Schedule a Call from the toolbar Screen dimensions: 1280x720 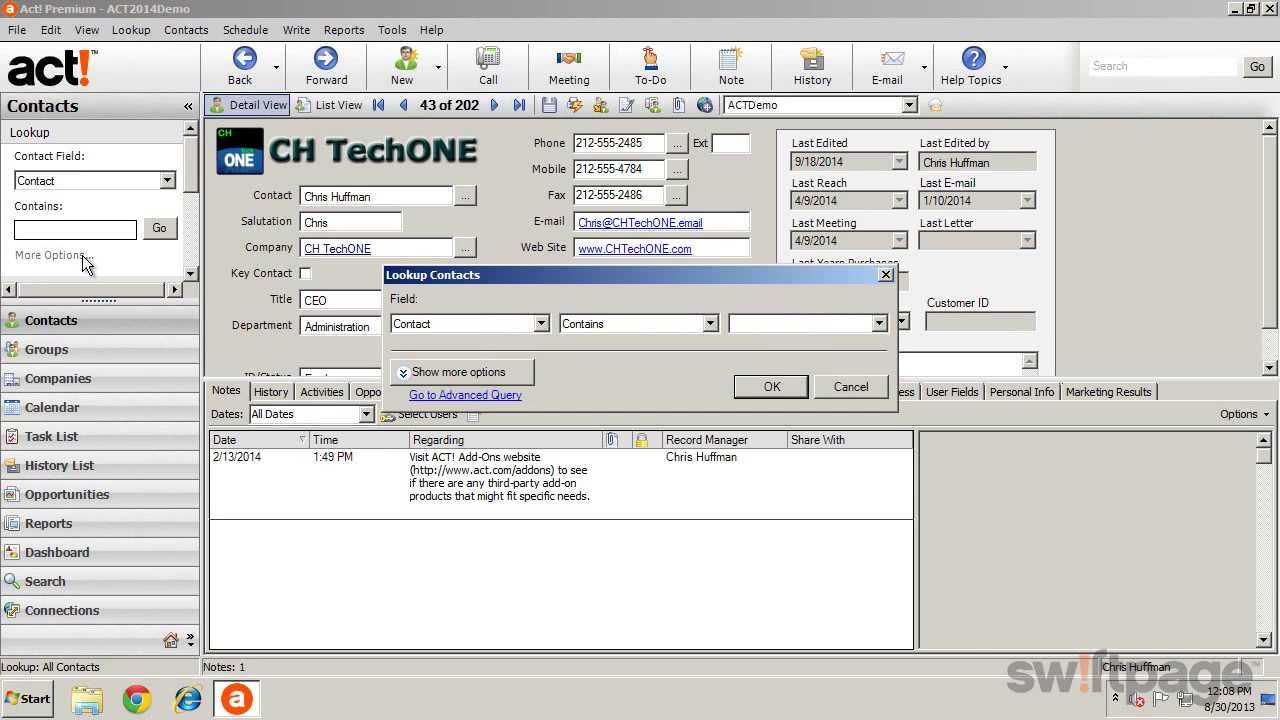tap(488, 66)
